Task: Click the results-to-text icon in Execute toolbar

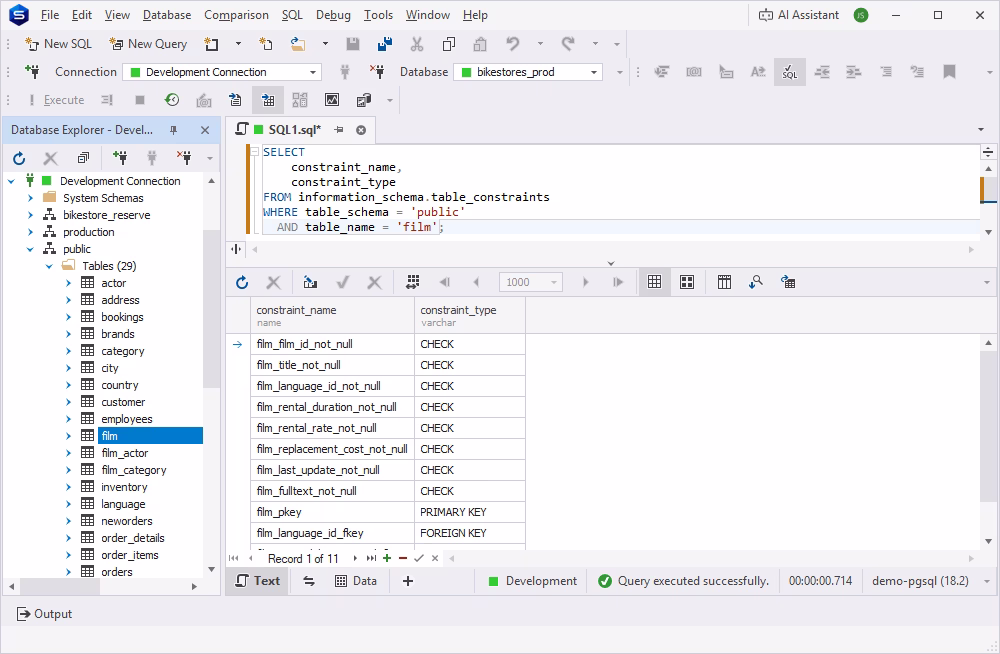Action: pos(235,100)
